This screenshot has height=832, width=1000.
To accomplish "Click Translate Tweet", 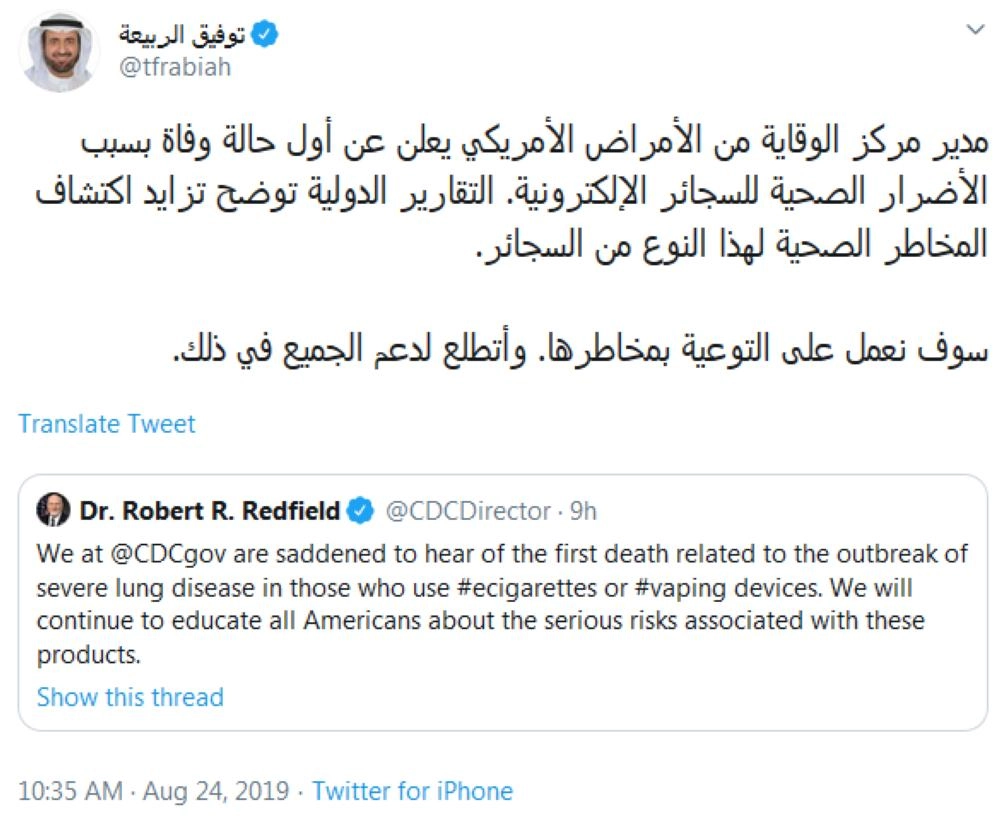I will click(x=107, y=423).
